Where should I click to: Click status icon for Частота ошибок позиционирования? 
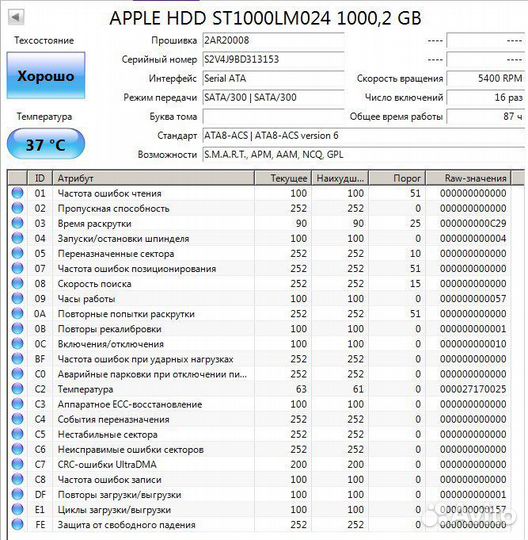(x=17, y=268)
